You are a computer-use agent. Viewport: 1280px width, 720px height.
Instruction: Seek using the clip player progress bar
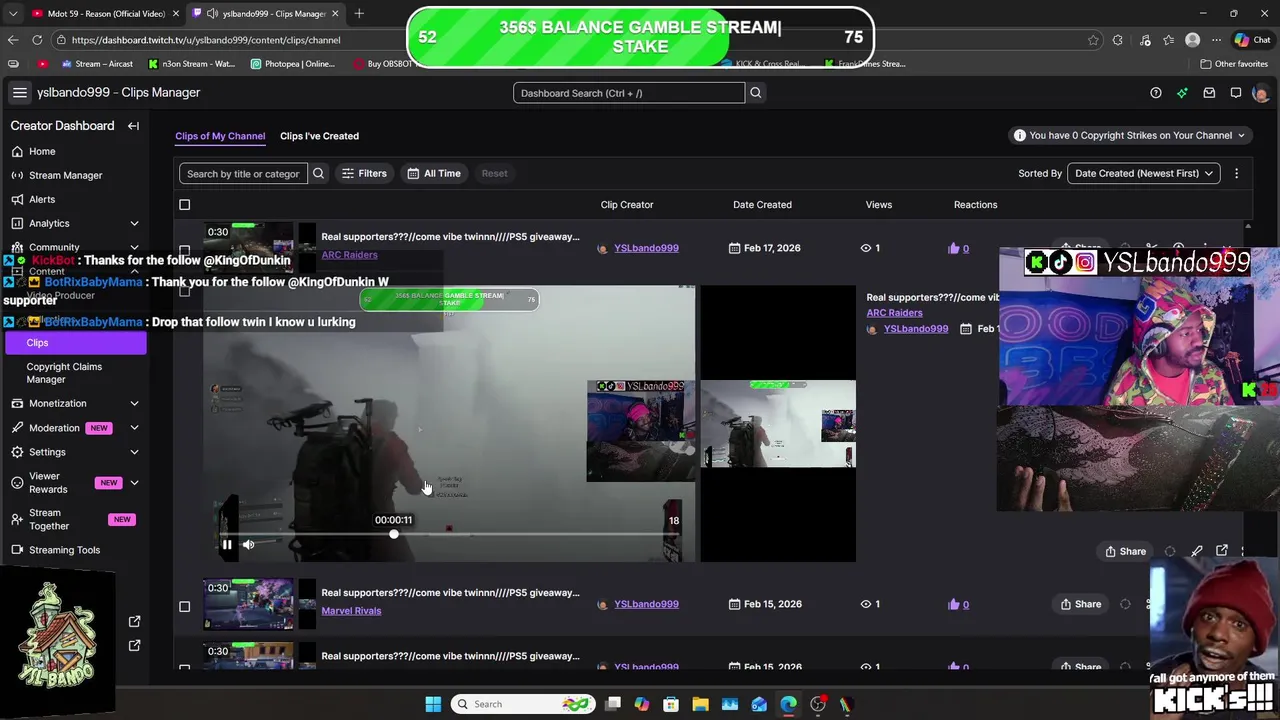[451, 534]
